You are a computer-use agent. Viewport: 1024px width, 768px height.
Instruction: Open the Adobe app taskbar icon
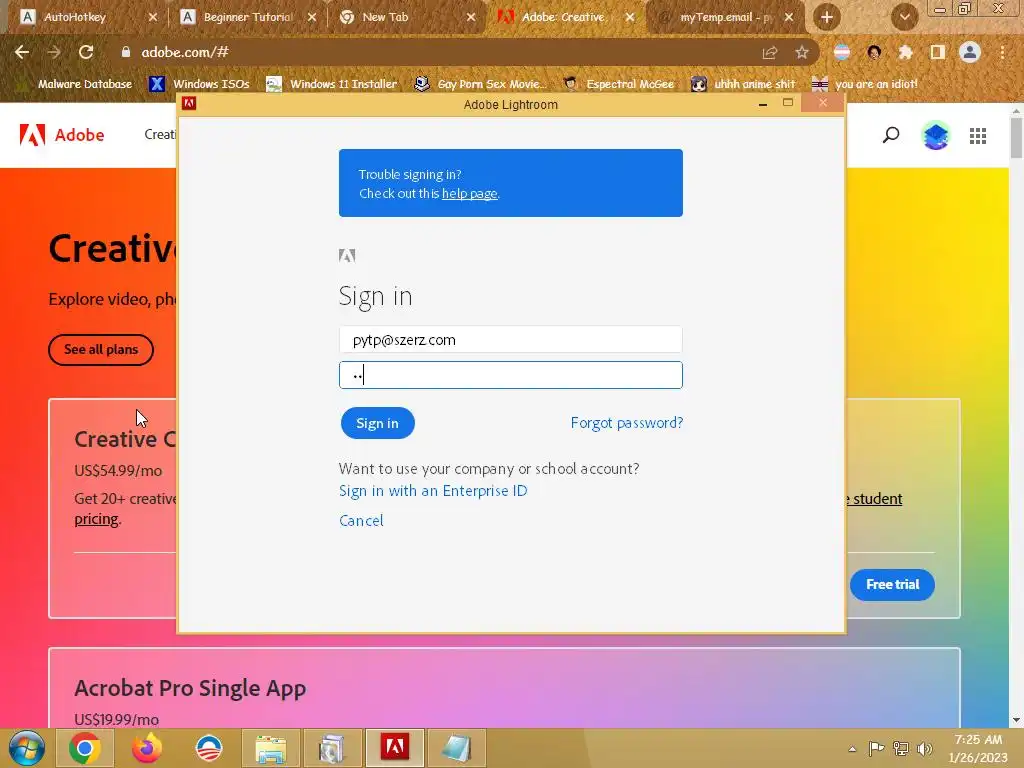pos(394,748)
